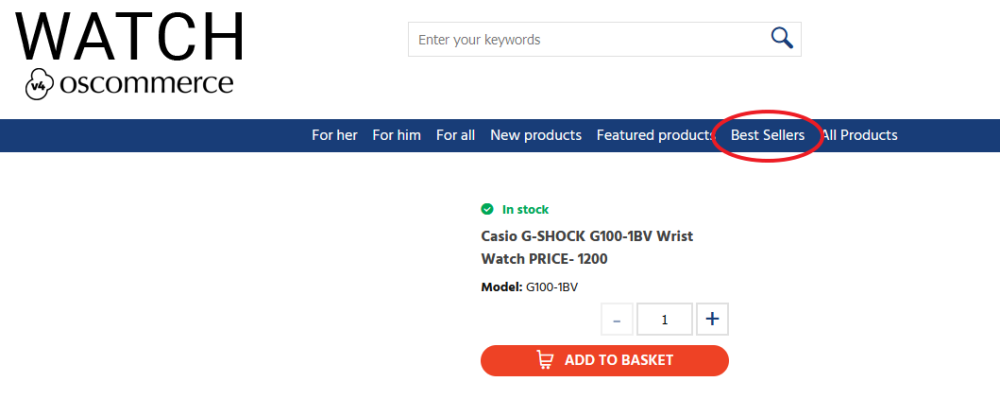Open Featured products in navigation bar
The height and width of the screenshot is (399, 1000).
[656, 135]
